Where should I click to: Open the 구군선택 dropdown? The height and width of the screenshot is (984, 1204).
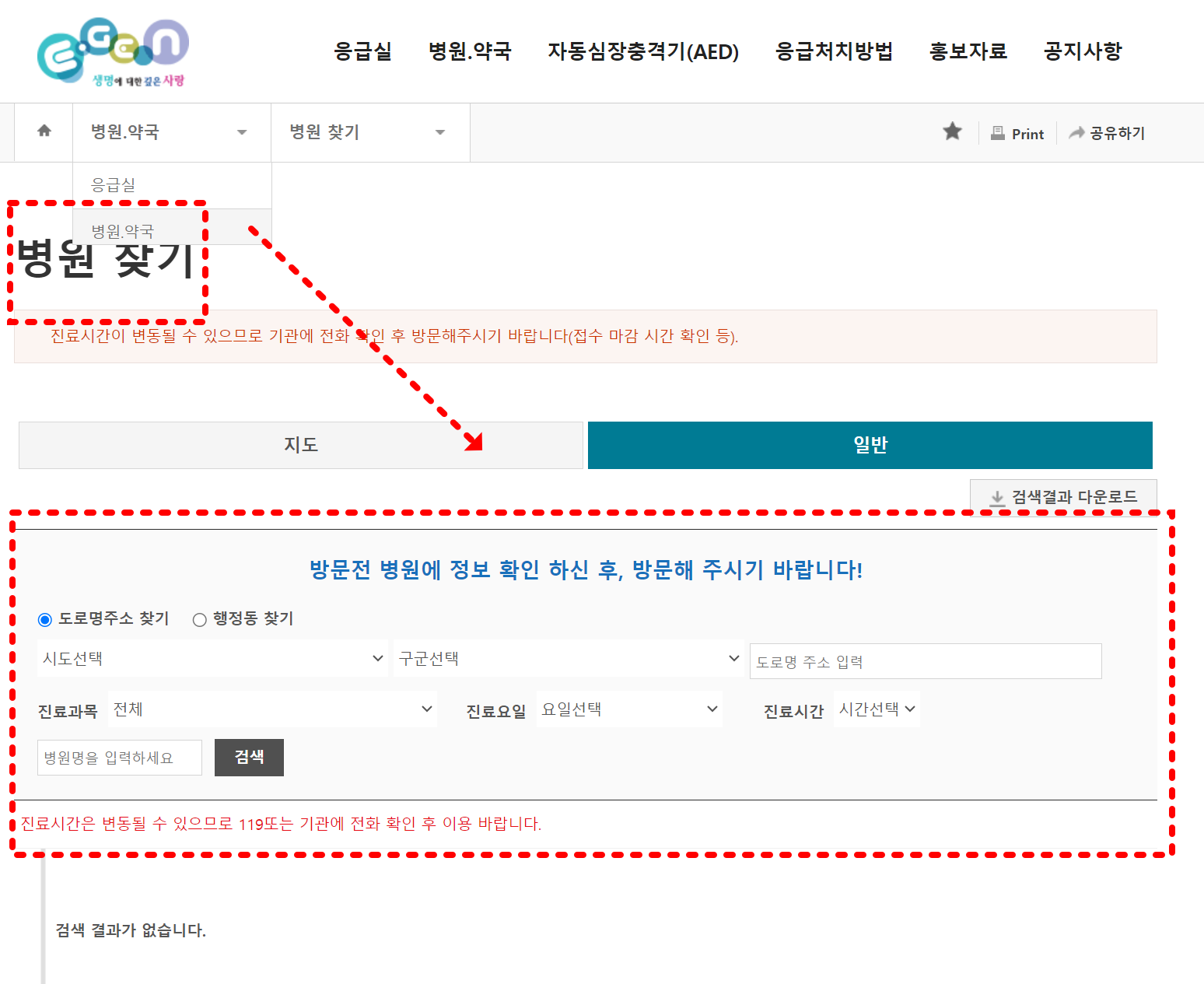(x=569, y=658)
